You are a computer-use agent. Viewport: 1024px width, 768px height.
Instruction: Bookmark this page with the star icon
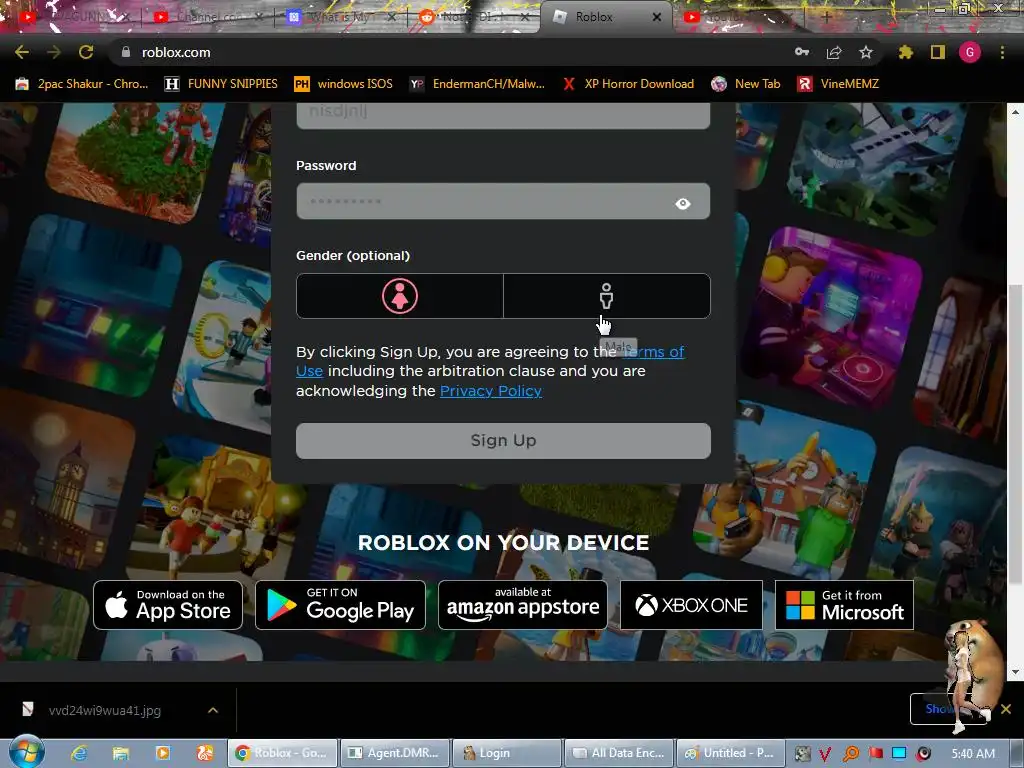866,52
